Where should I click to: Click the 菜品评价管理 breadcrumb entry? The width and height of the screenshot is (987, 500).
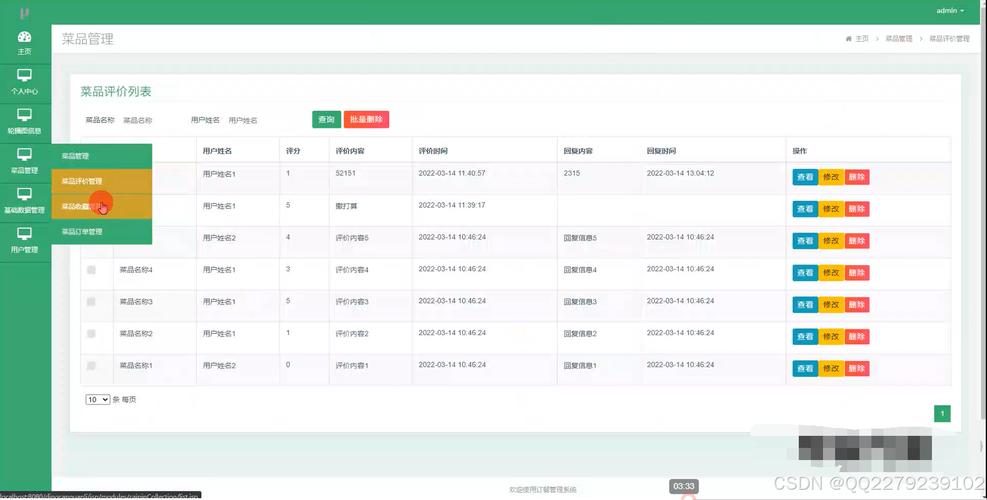tap(949, 39)
